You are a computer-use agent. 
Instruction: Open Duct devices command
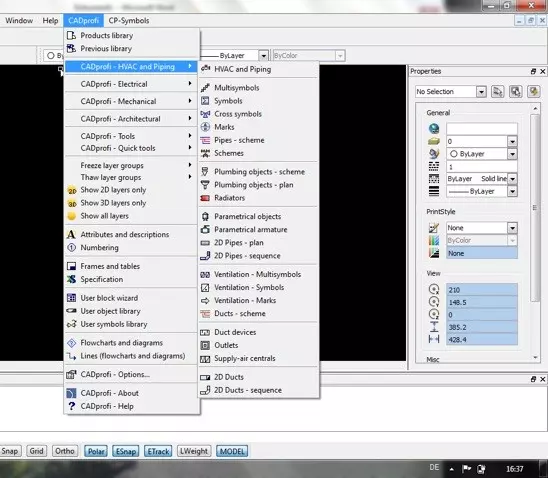click(x=235, y=332)
